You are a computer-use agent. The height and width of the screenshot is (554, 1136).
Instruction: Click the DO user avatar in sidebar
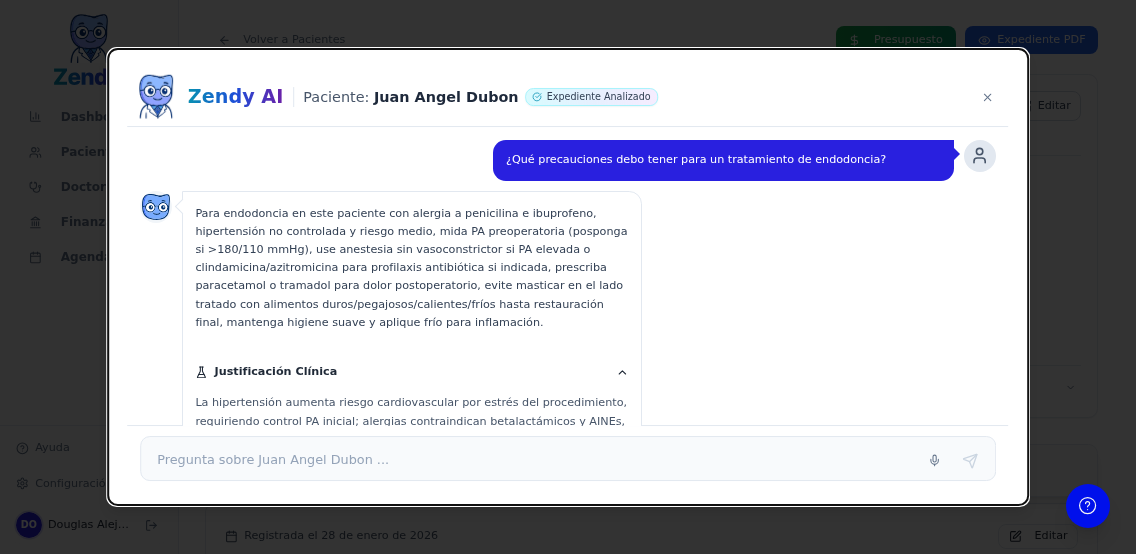coord(29,525)
